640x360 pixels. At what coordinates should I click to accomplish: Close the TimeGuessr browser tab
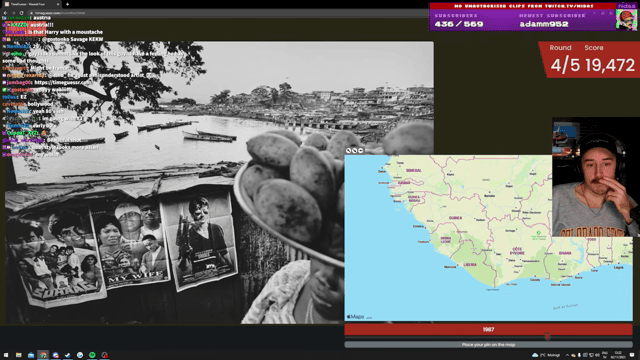(58, 4)
